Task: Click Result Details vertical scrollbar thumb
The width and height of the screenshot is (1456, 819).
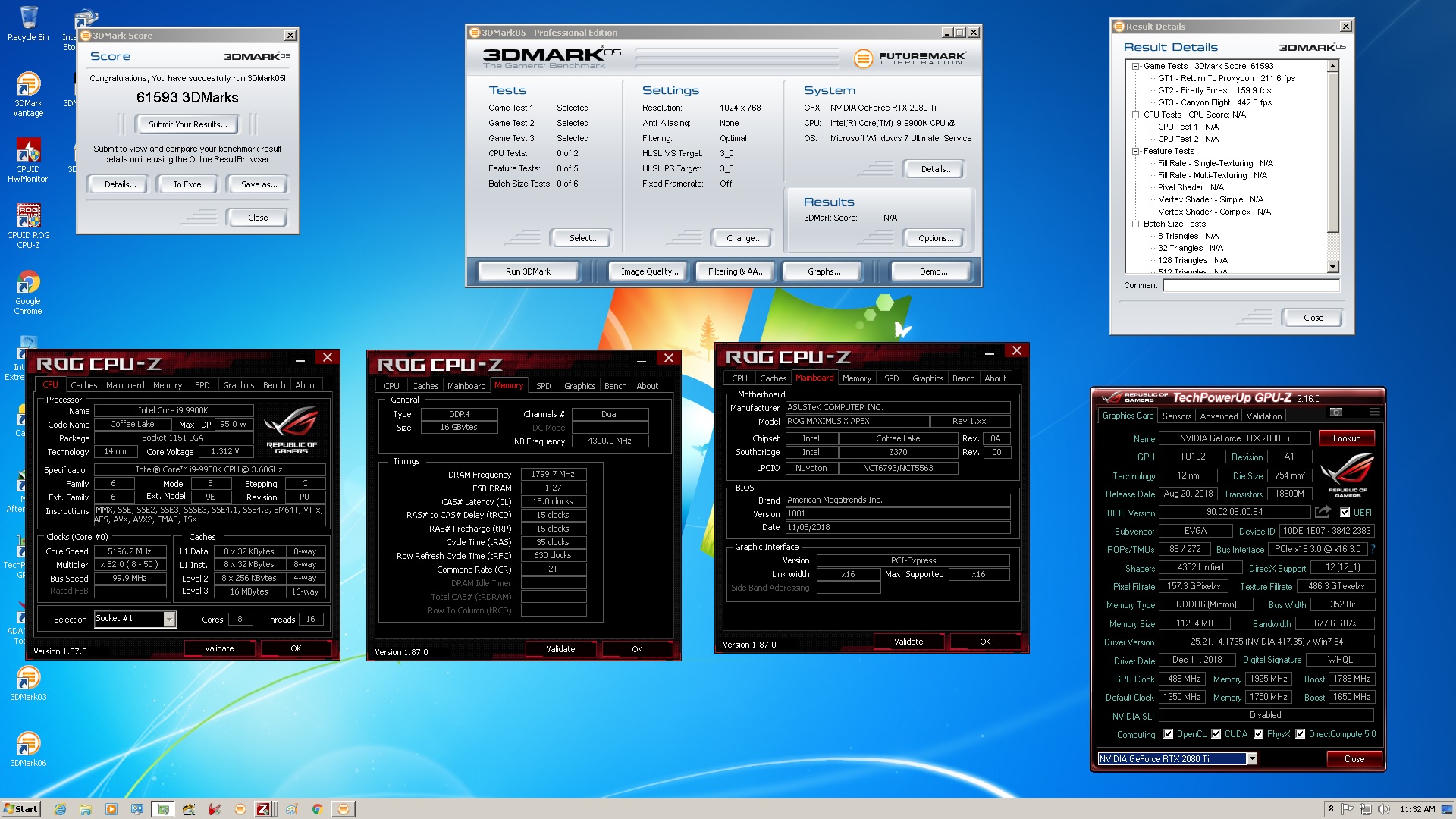Action: coord(1333,152)
